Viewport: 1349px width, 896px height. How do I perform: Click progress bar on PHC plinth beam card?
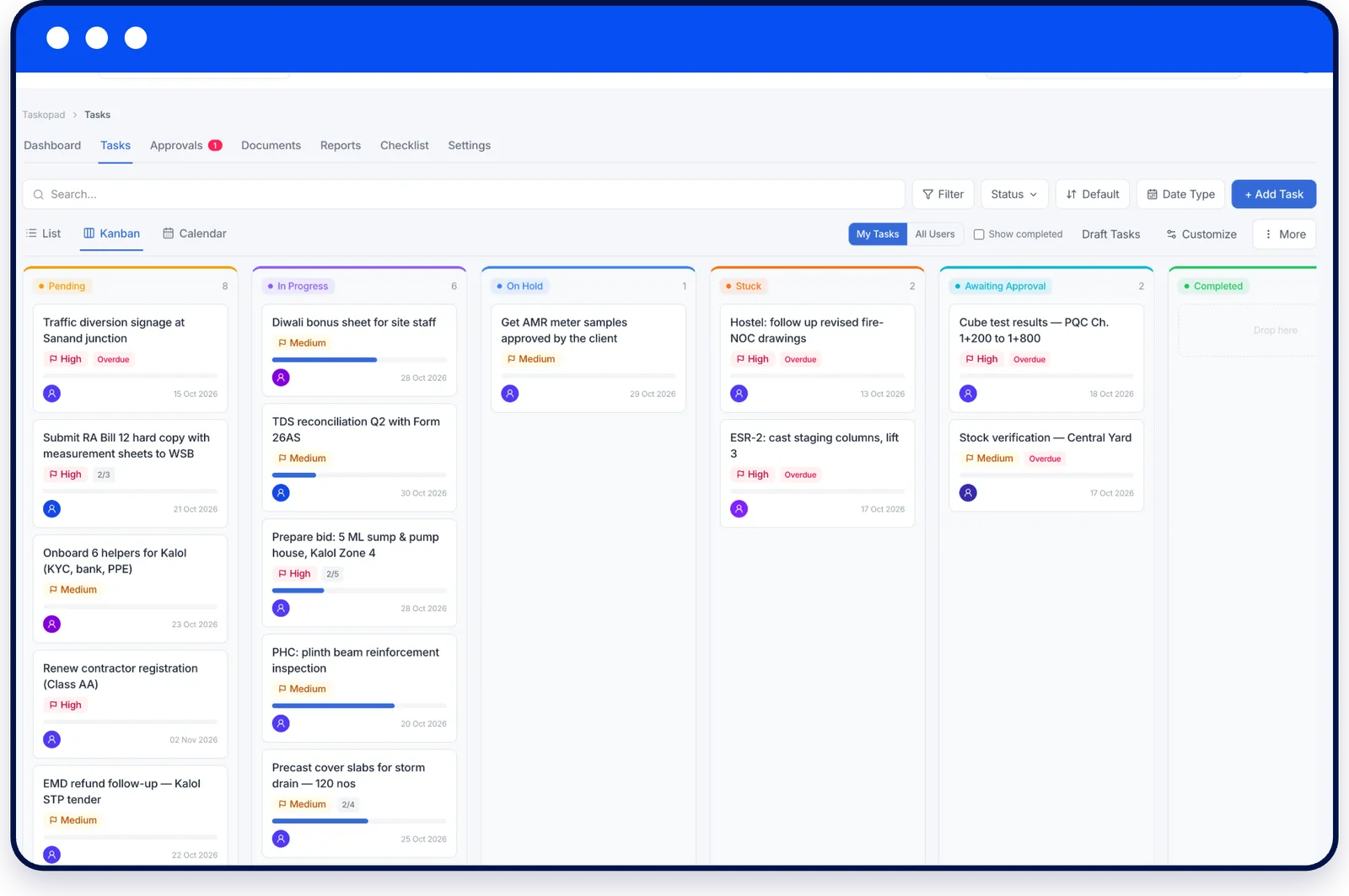coord(359,706)
